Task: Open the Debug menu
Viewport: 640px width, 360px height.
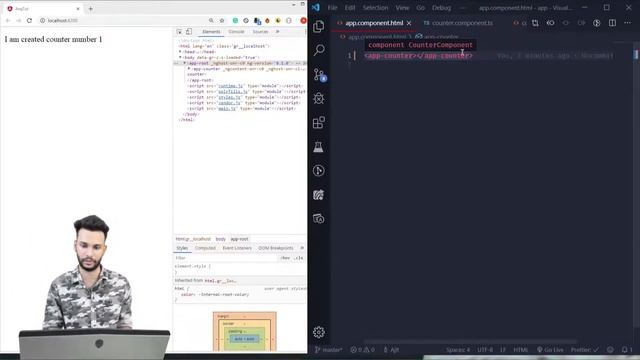Action: tap(441, 8)
